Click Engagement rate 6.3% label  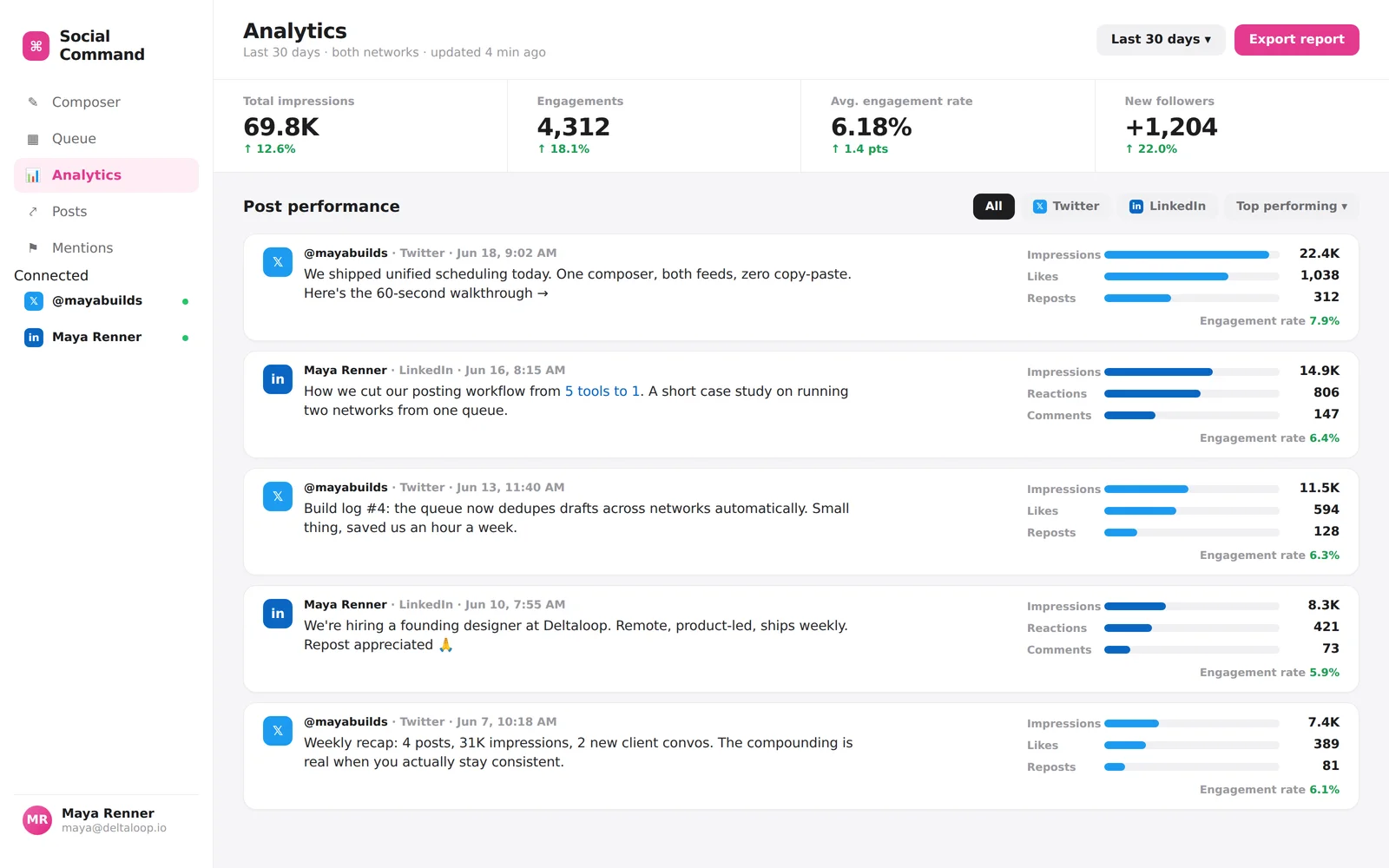pyautogui.click(x=1269, y=556)
